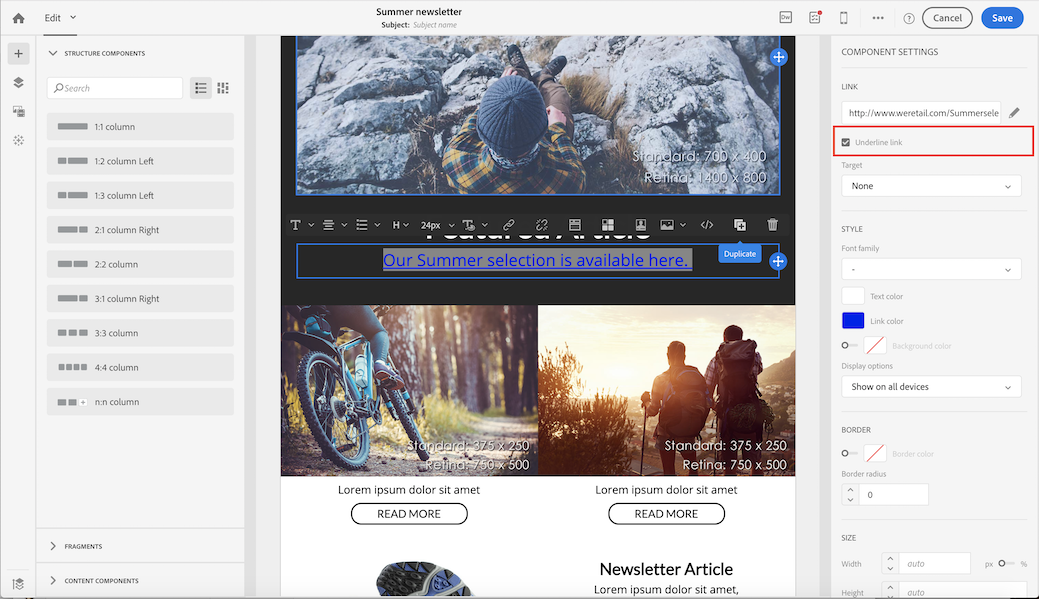Open the settings gear sidebar icon
The height and width of the screenshot is (599, 1039).
tap(19, 140)
